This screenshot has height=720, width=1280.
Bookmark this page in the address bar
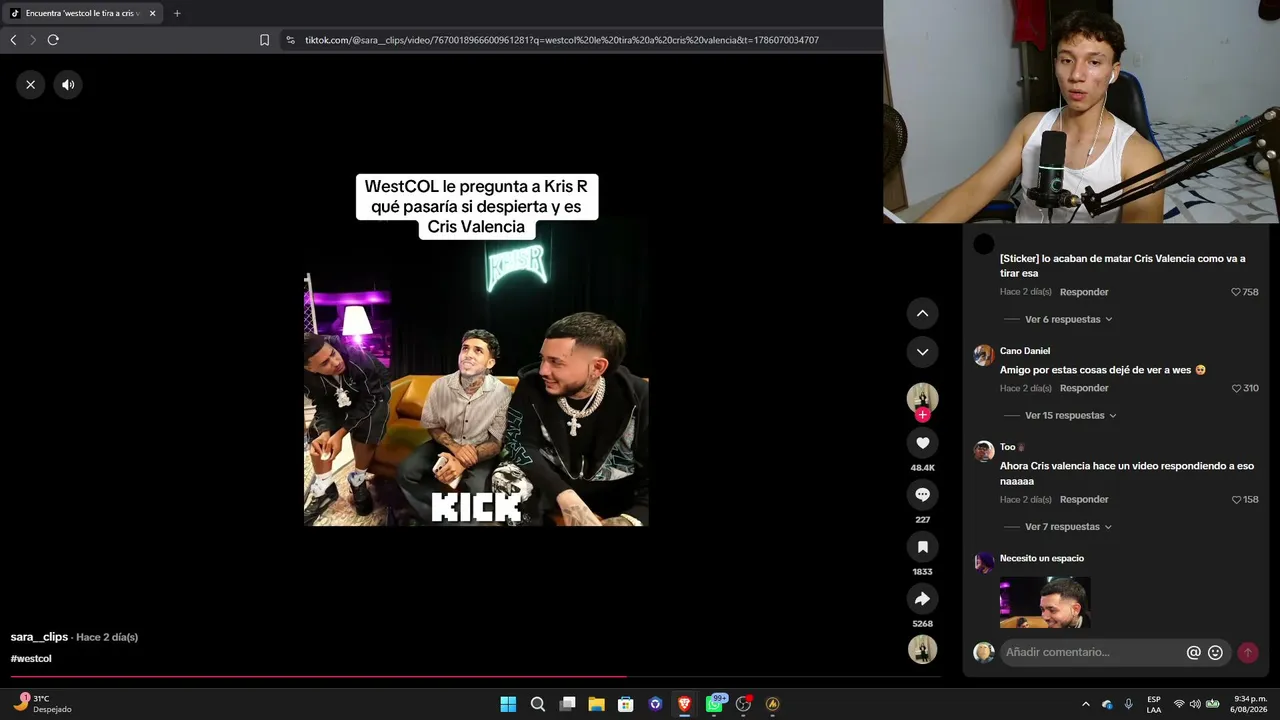[264, 40]
